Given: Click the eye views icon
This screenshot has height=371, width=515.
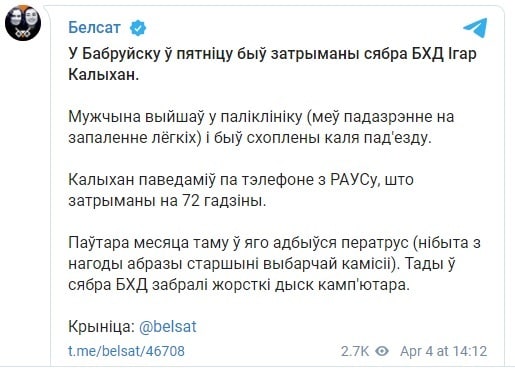Looking at the screenshot, I should point(382,351).
